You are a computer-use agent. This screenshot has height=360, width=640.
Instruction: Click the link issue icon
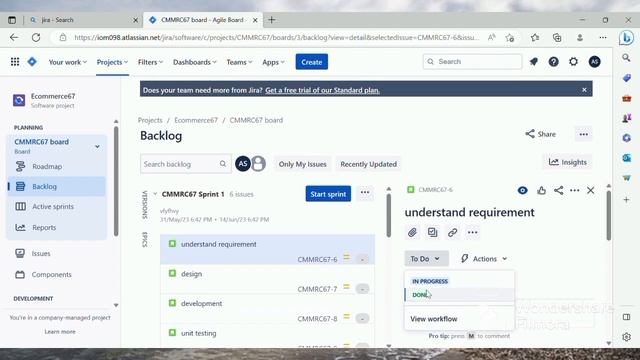pyautogui.click(x=452, y=232)
